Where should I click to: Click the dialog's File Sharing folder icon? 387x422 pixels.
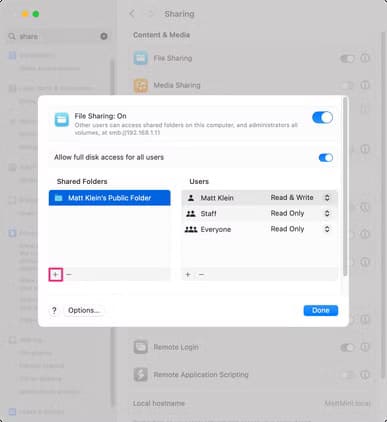(x=62, y=120)
